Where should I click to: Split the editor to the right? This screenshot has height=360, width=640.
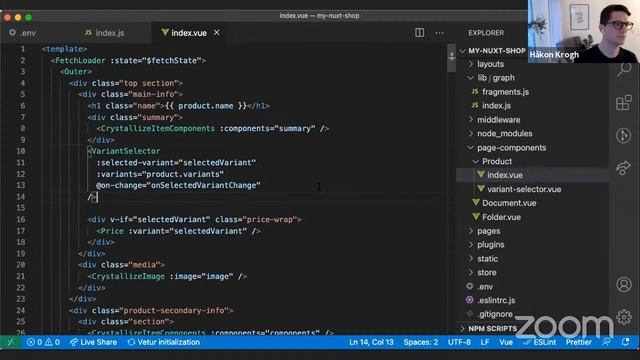(x=419, y=33)
